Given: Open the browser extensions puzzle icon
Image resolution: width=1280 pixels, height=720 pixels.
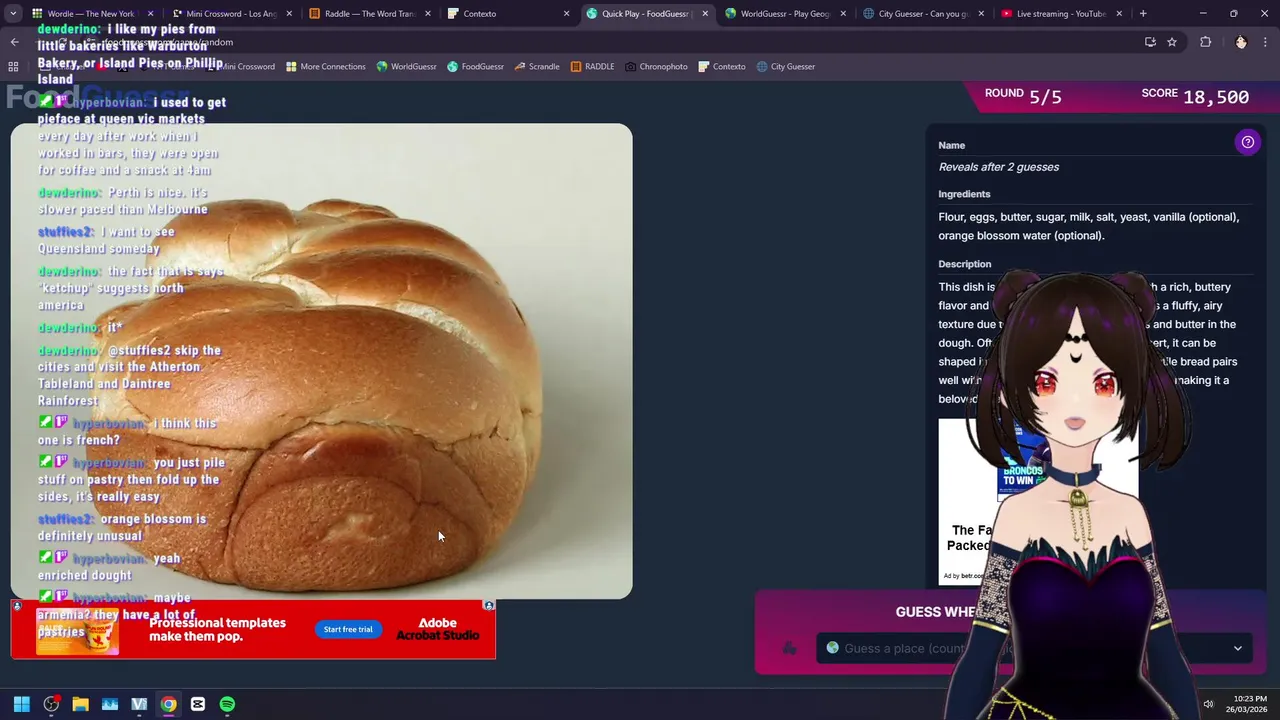Looking at the screenshot, I should tap(1205, 42).
